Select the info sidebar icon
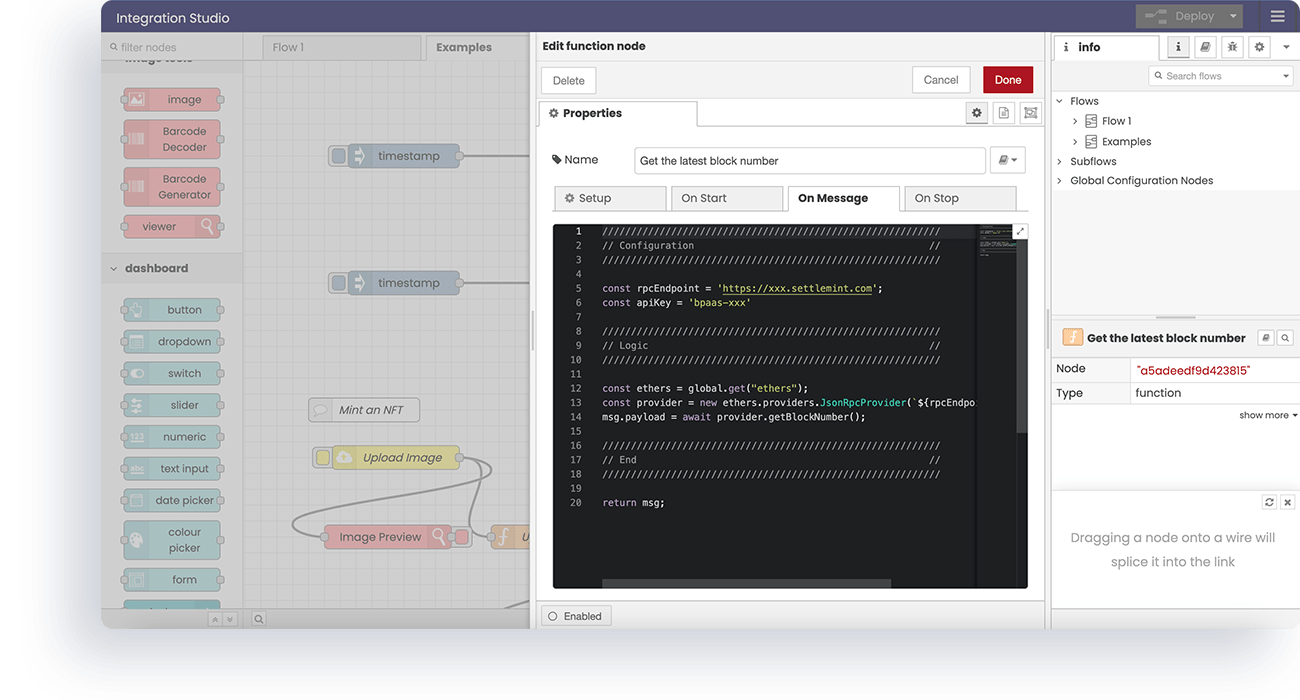The image size is (1300, 700). click(1178, 47)
